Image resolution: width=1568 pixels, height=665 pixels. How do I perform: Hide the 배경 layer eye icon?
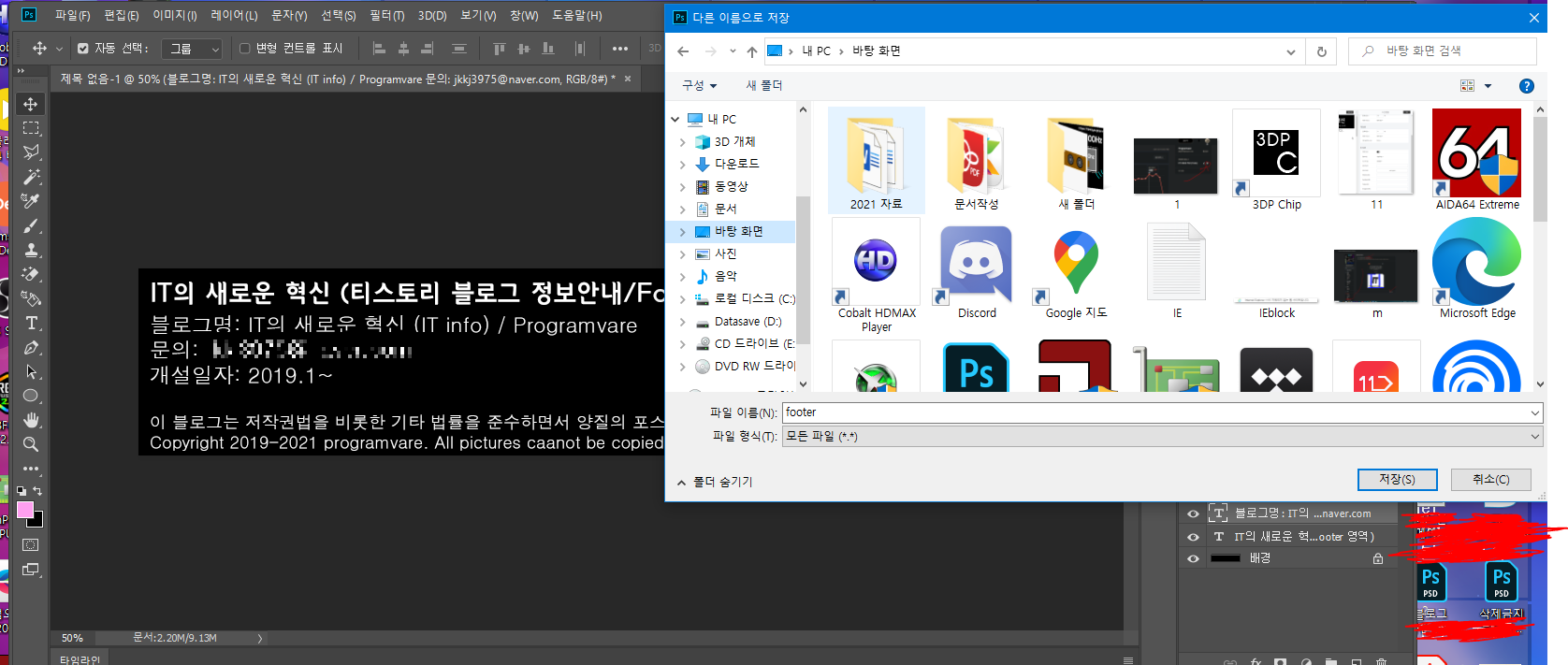pyautogui.click(x=1193, y=558)
